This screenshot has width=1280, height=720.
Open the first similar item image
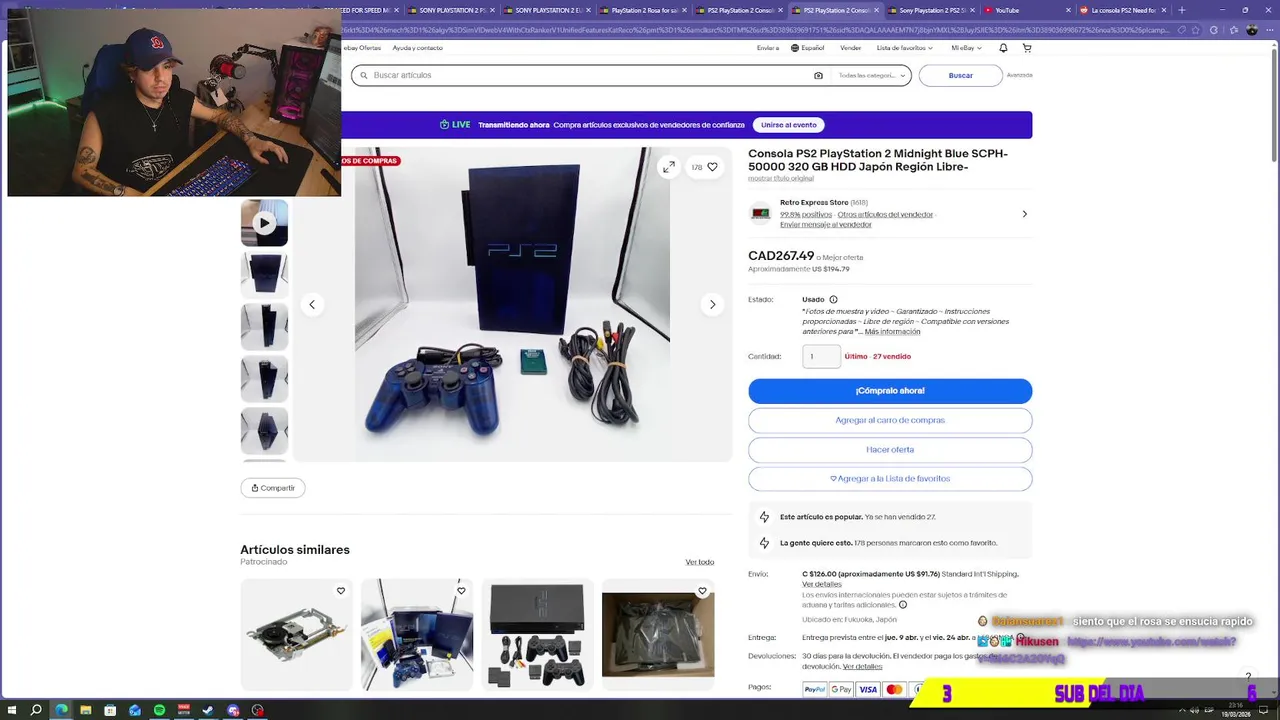pyautogui.click(x=296, y=634)
